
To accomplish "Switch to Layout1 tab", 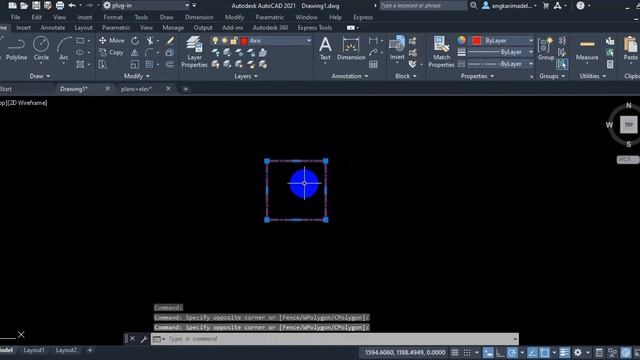I will point(34,350).
